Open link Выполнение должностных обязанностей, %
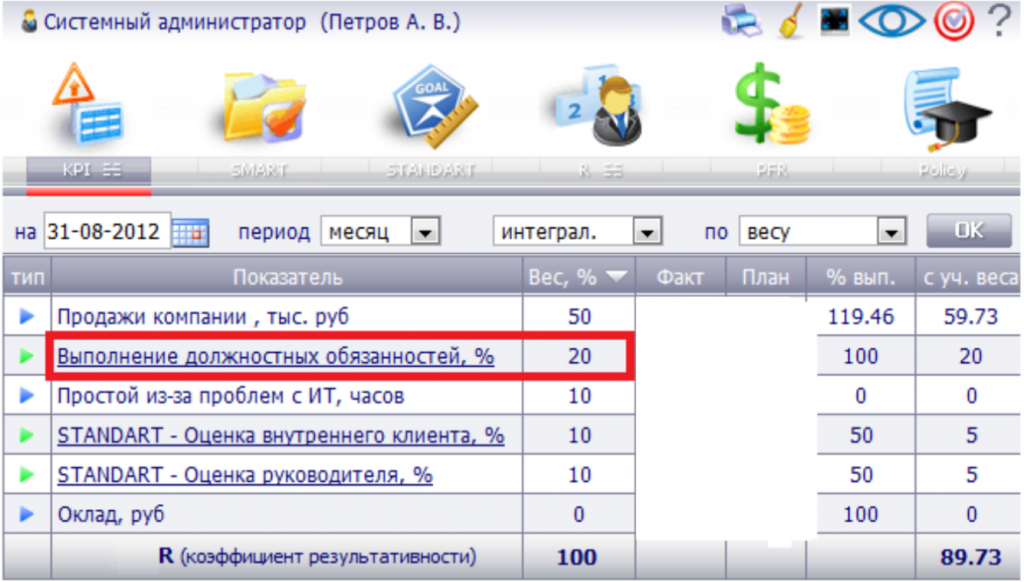1024x582 pixels. [276, 357]
